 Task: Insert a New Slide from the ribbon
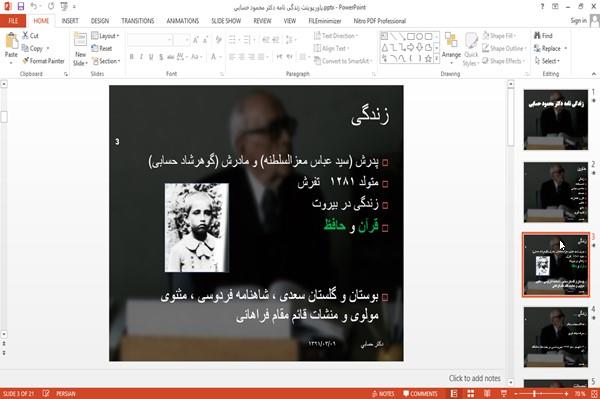point(80,49)
